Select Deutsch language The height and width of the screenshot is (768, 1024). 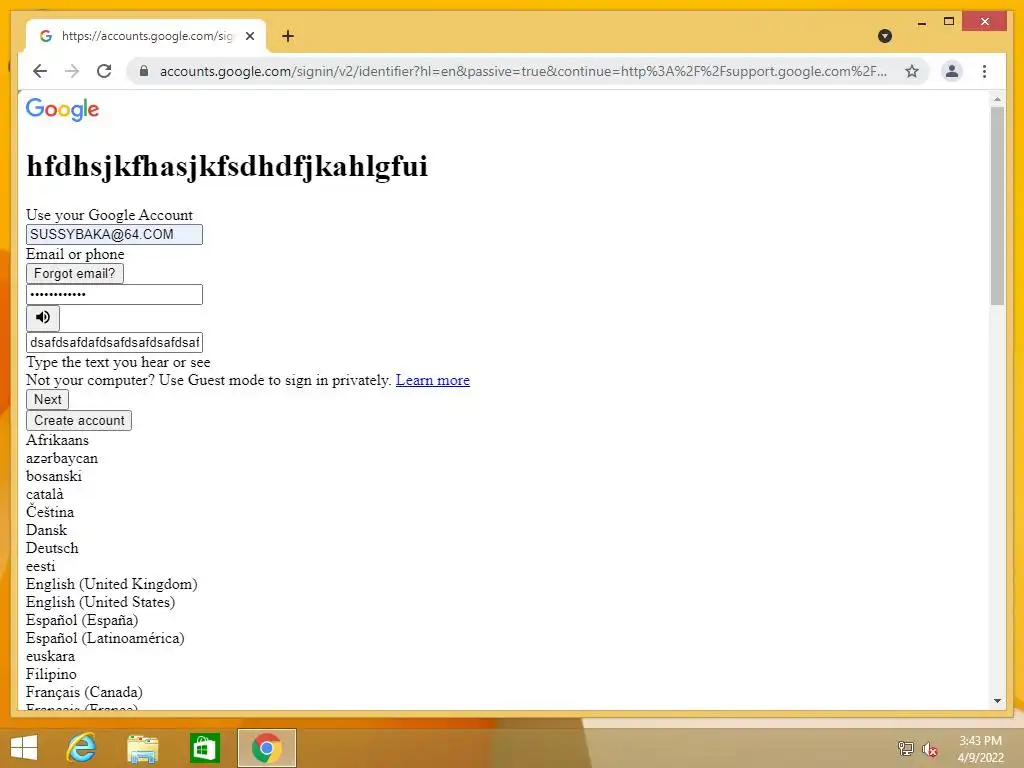pos(52,548)
